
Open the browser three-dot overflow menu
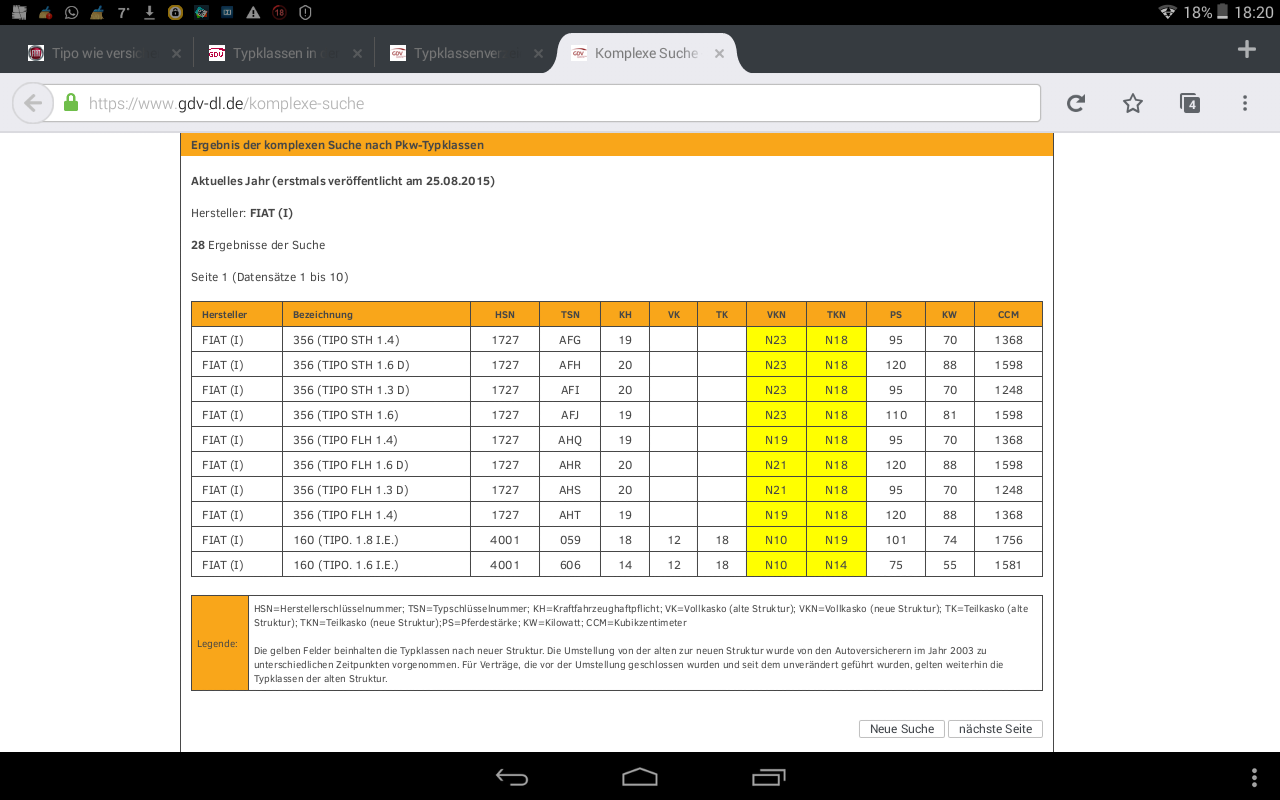pos(1245,103)
